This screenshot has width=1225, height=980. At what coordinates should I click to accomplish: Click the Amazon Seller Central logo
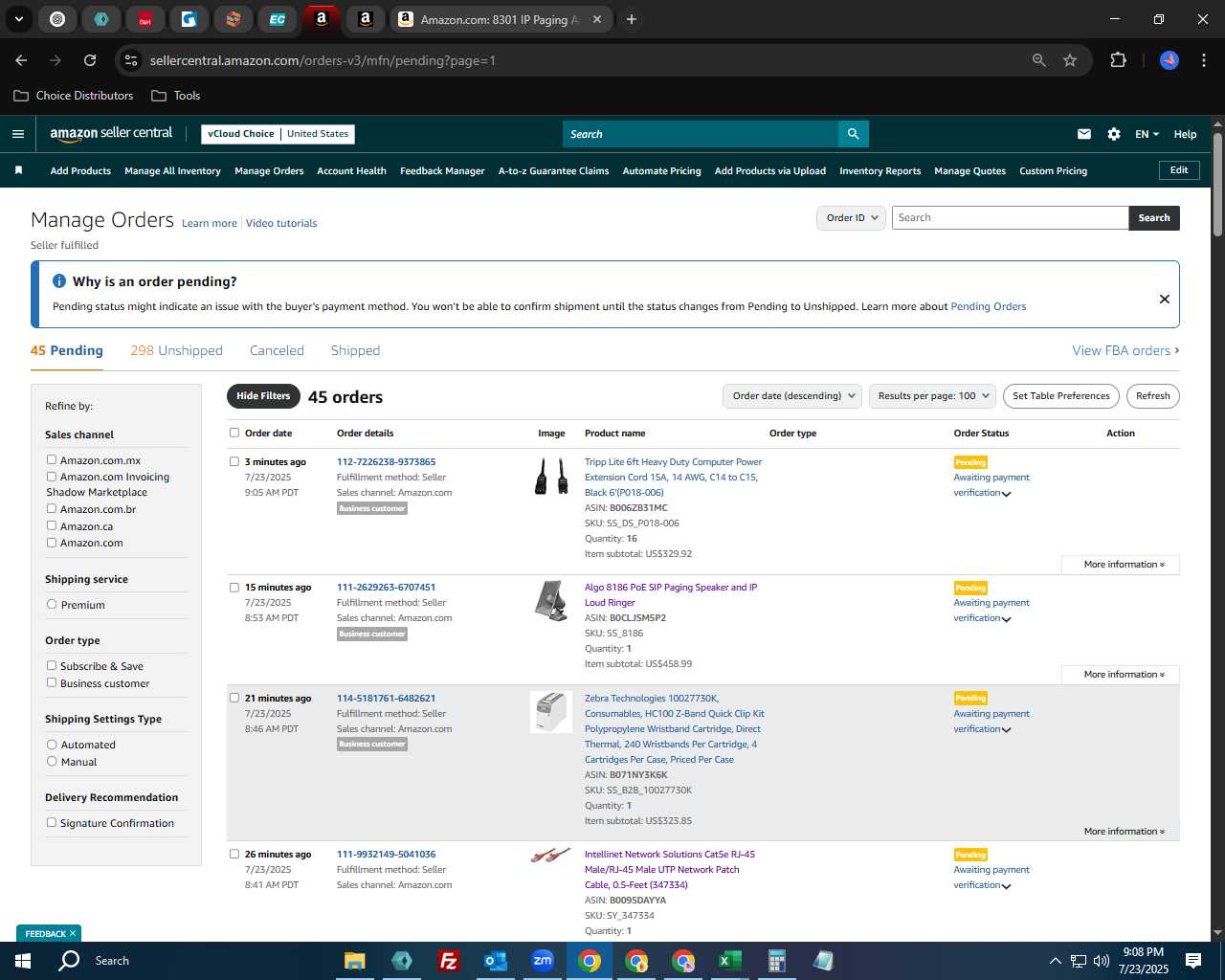pyautogui.click(x=111, y=134)
